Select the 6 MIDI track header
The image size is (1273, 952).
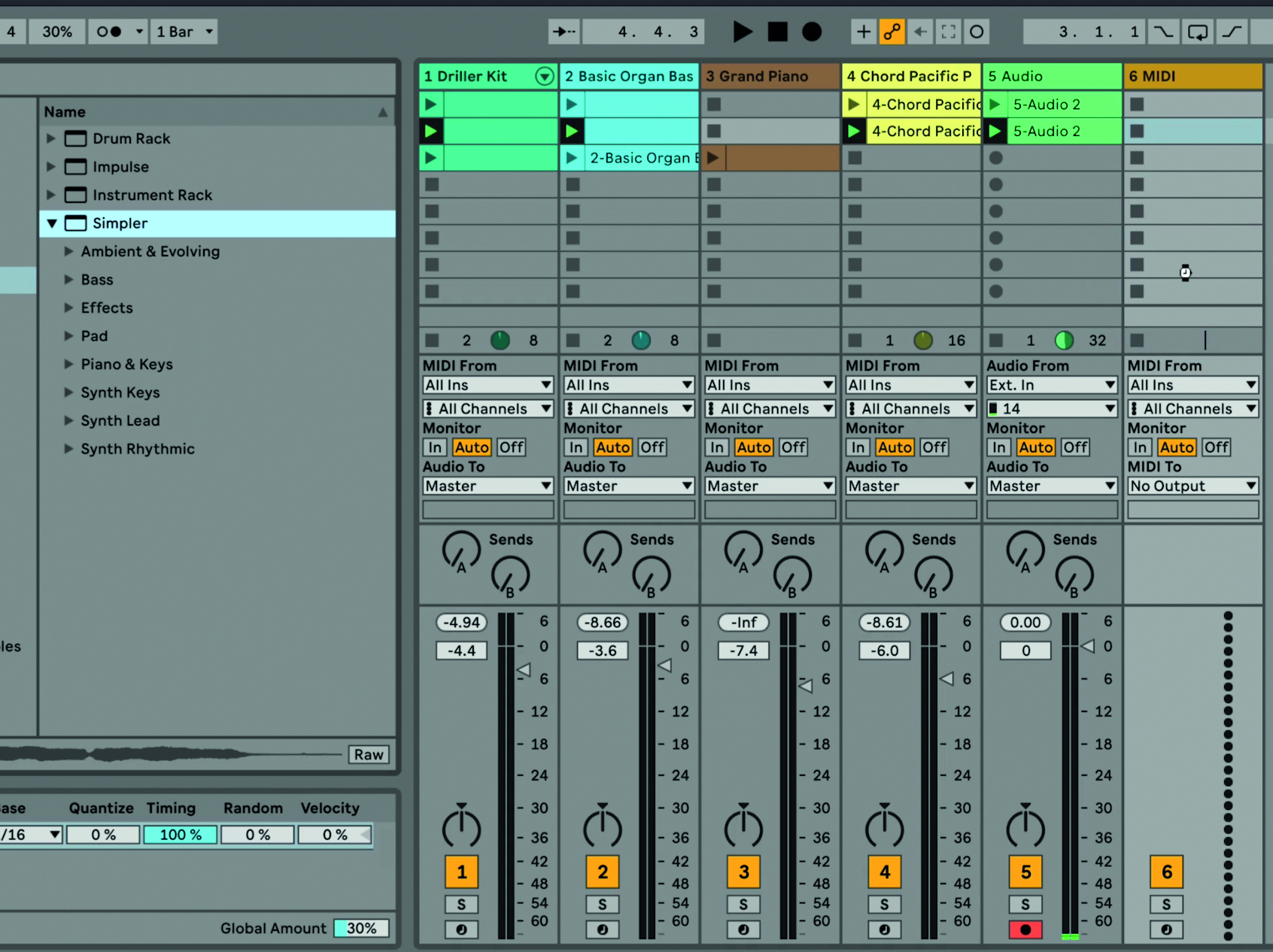pyautogui.click(x=1193, y=76)
